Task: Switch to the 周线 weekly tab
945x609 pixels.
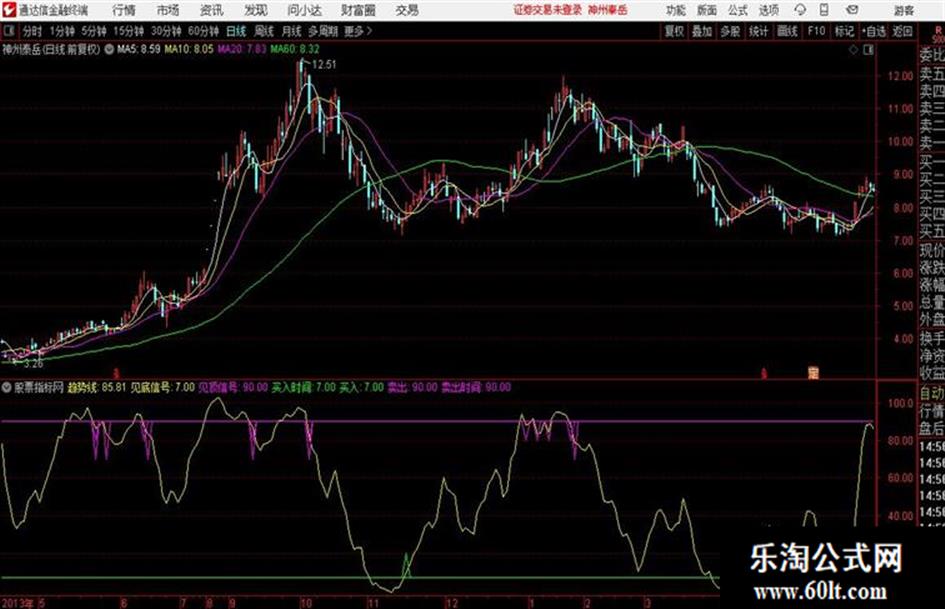Action: [264, 31]
